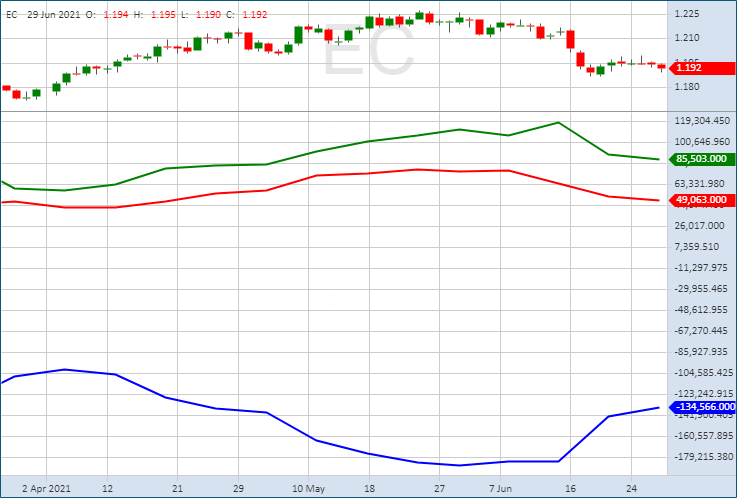Click the 10 May date label
The width and height of the screenshot is (737, 498).
[308, 489]
